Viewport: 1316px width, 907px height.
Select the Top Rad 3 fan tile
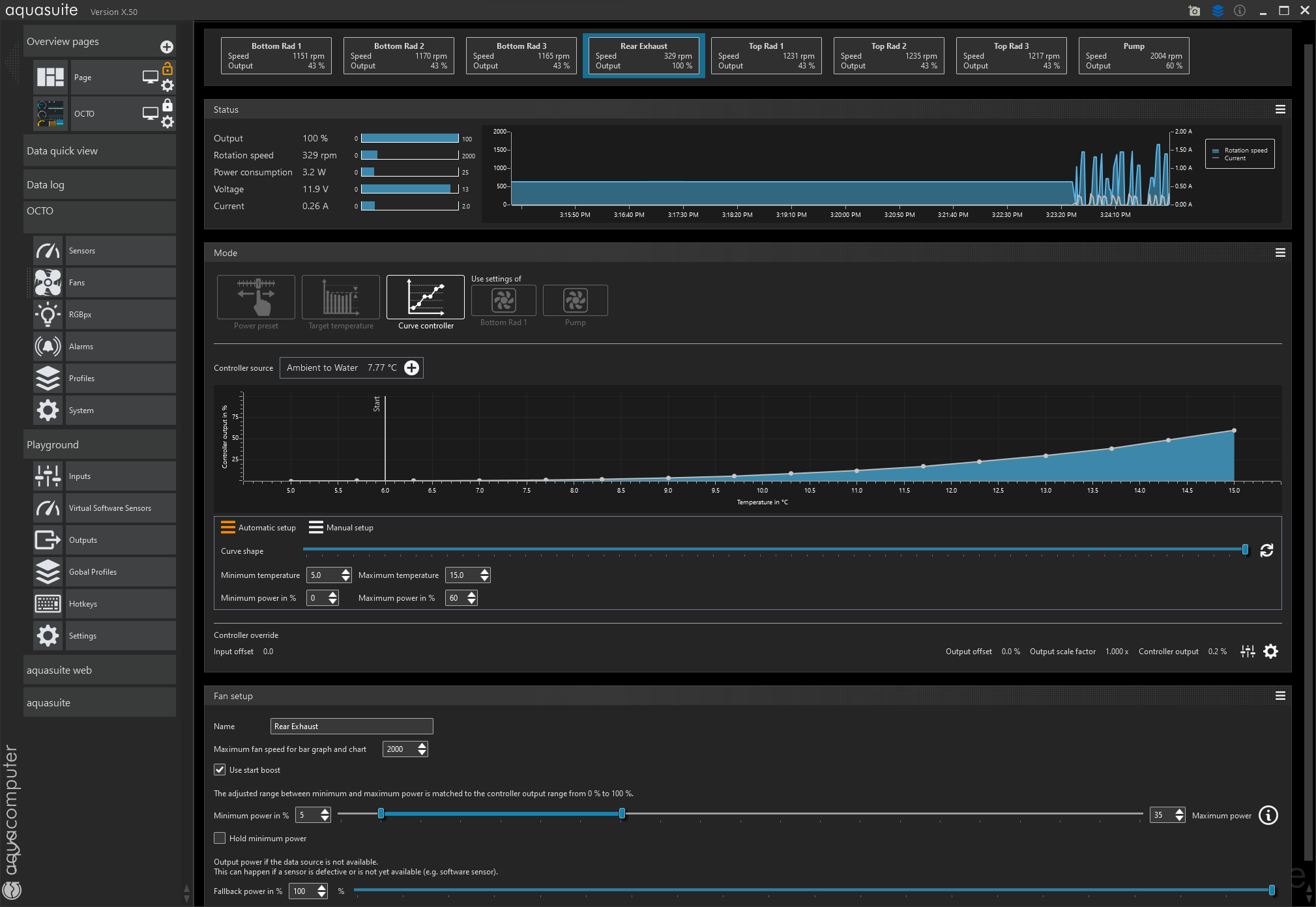pos(1012,56)
